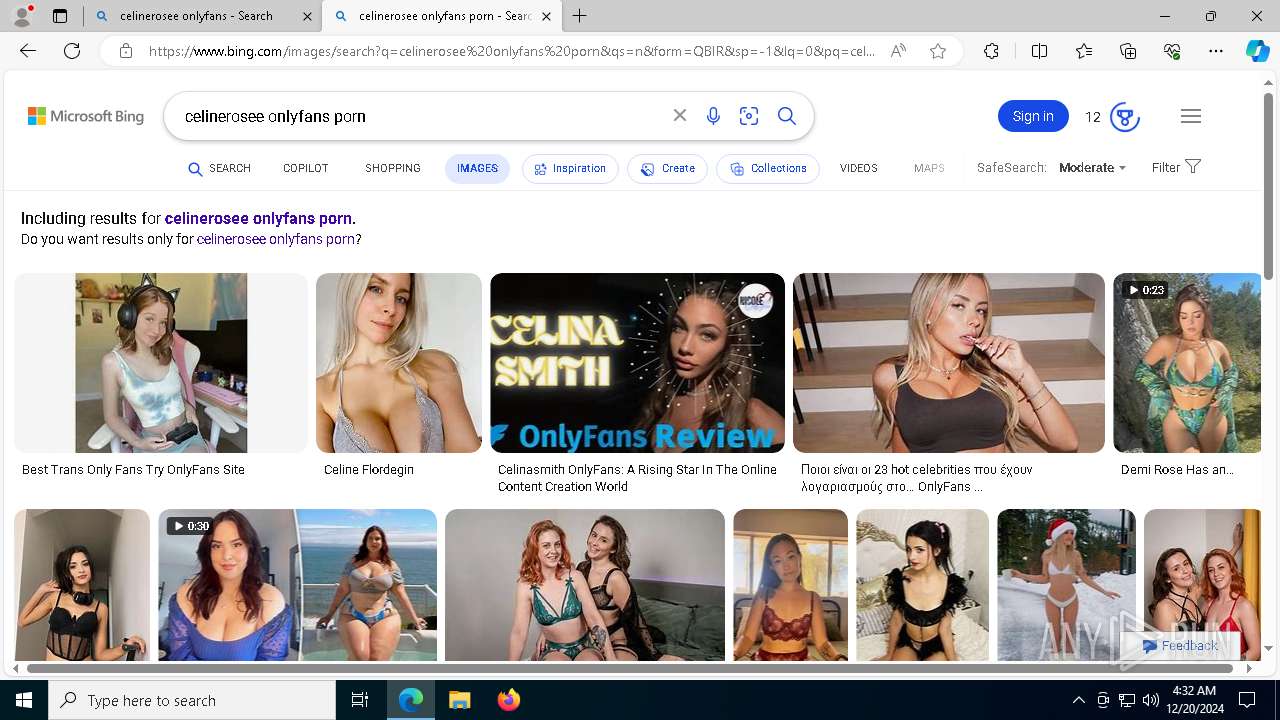Open Windows notification center
This screenshot has height=720, width=1280.
(1247, 700)
